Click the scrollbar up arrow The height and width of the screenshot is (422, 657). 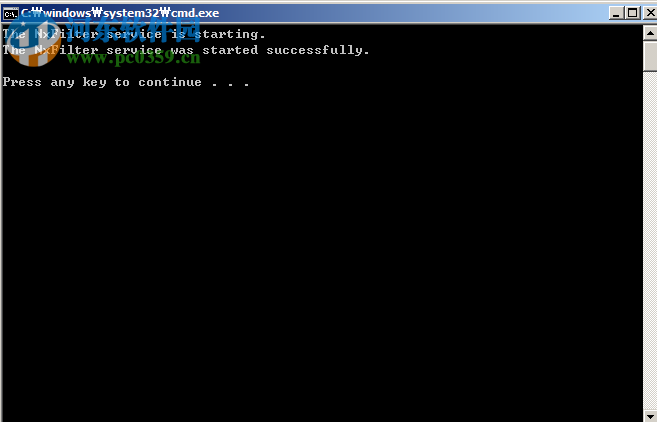tap(650, 33)
